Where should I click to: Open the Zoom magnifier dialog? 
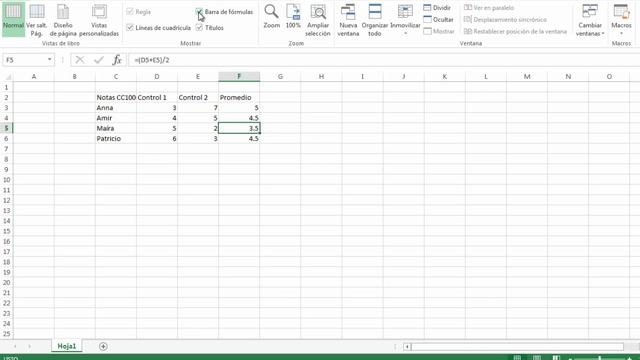pos(271,17)
